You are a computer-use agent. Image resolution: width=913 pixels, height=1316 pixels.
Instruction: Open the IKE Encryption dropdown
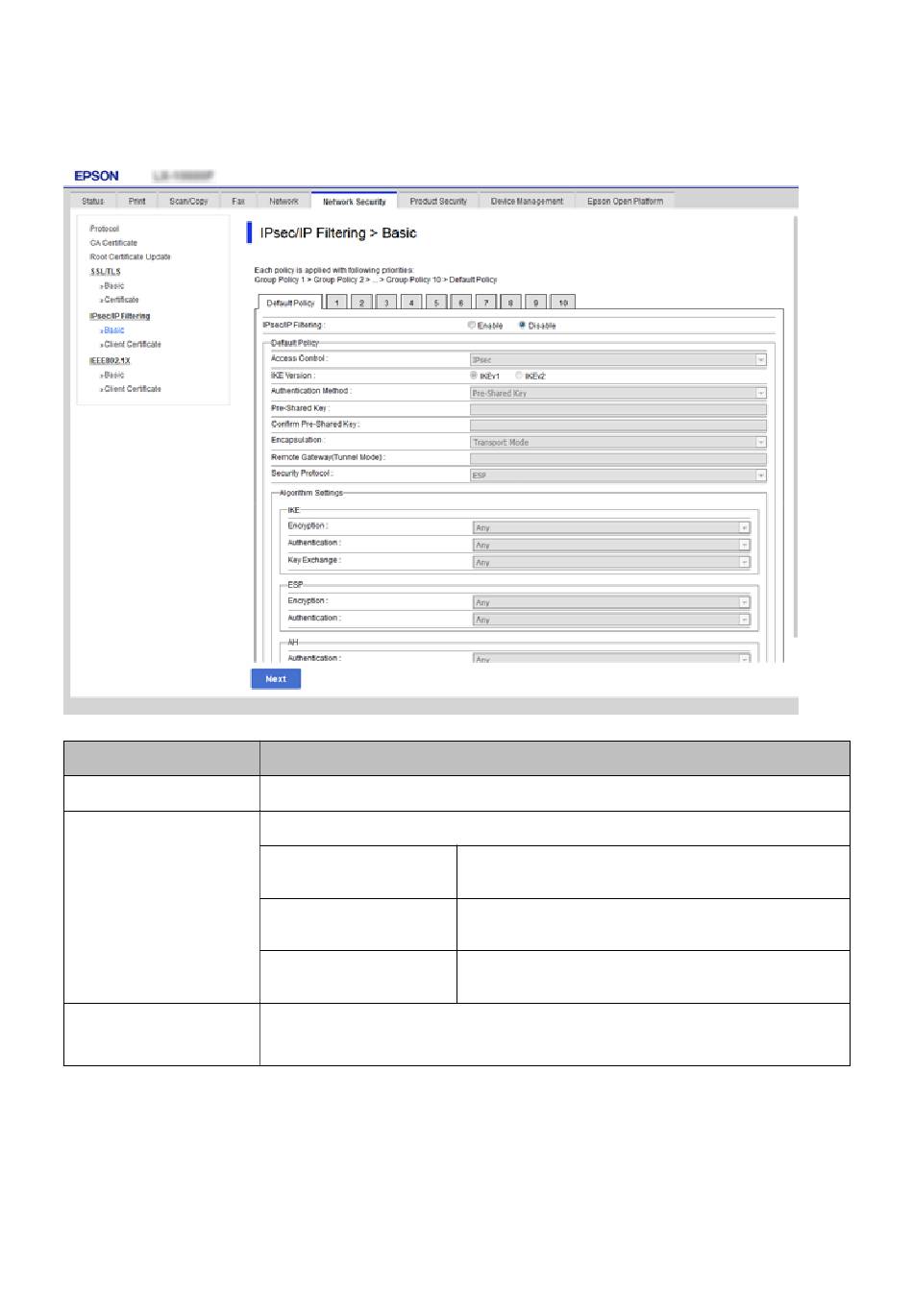click(611, 527)
